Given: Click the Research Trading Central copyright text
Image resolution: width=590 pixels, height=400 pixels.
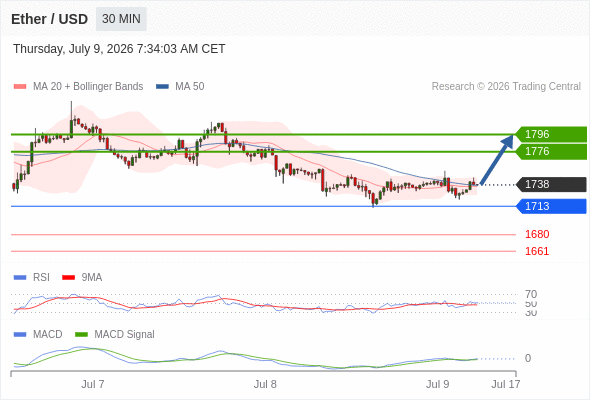Looking at the screenshot, I should click(x=506, y=87).
